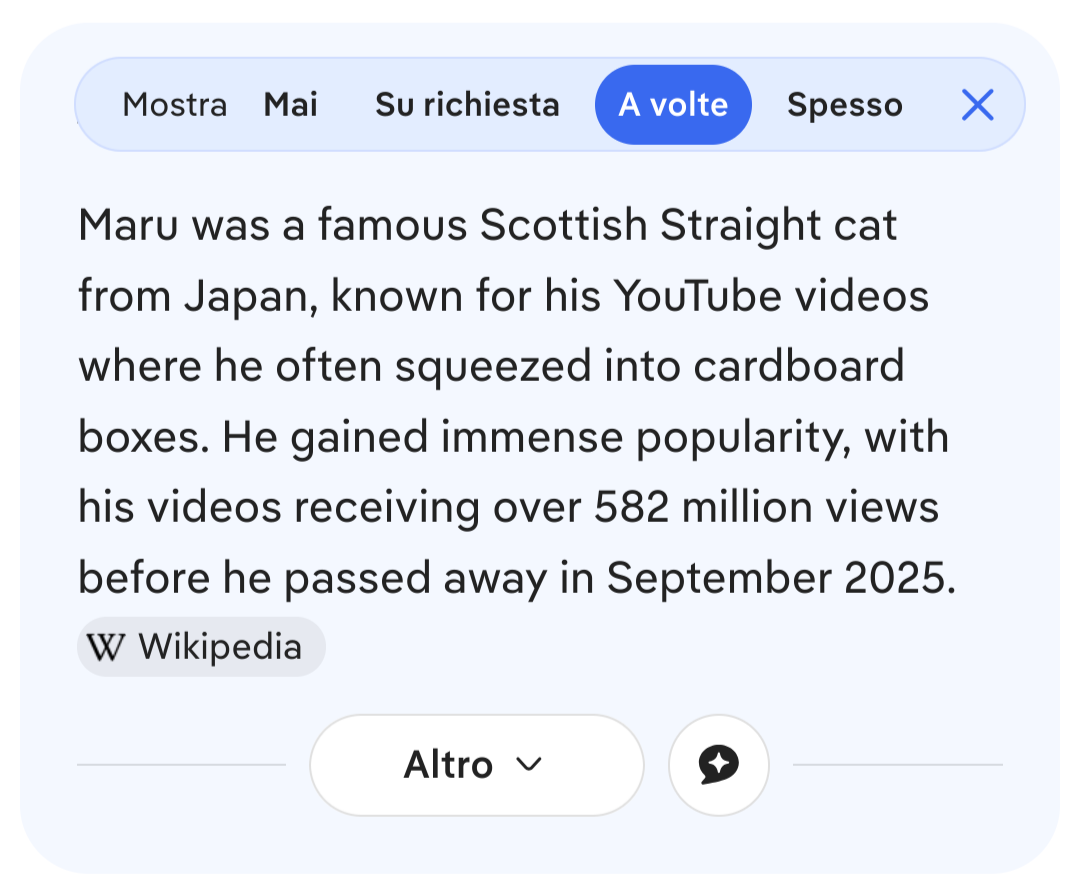Viewport: 1080px width, 895px height.
Task: Choose the Su richiesta option
Action: [467, 105]
